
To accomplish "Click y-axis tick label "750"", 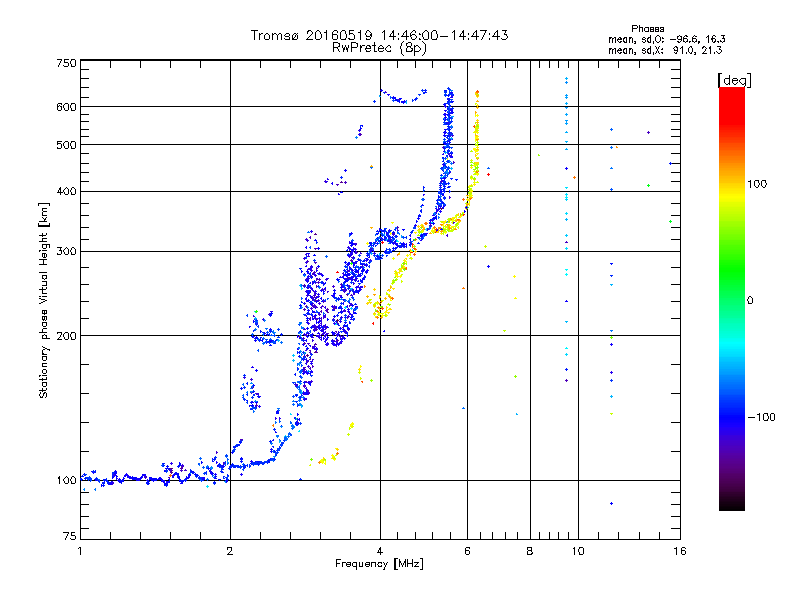I will coord(67,63).
